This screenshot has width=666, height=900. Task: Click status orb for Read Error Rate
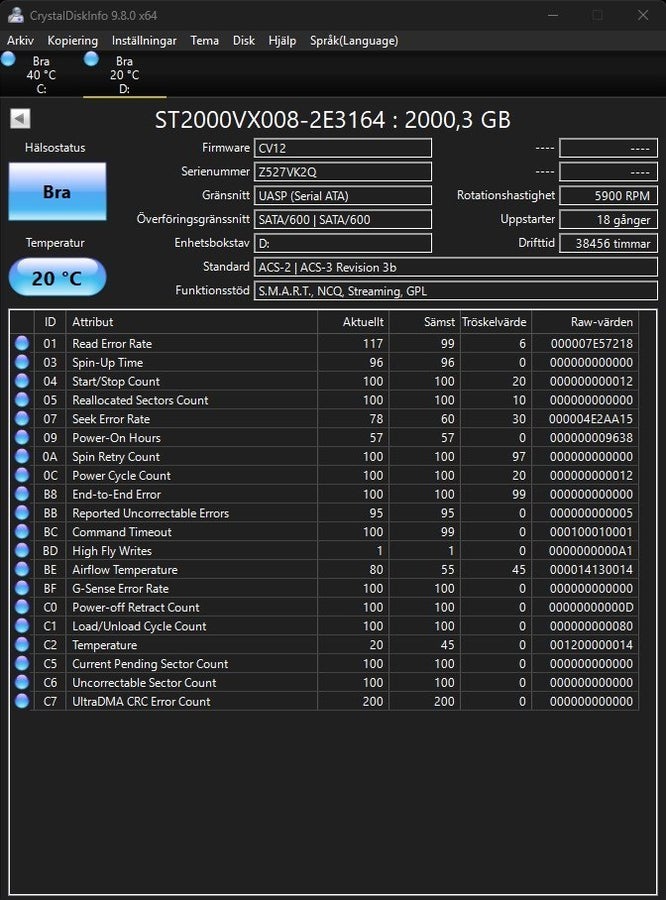coord(22,343)
